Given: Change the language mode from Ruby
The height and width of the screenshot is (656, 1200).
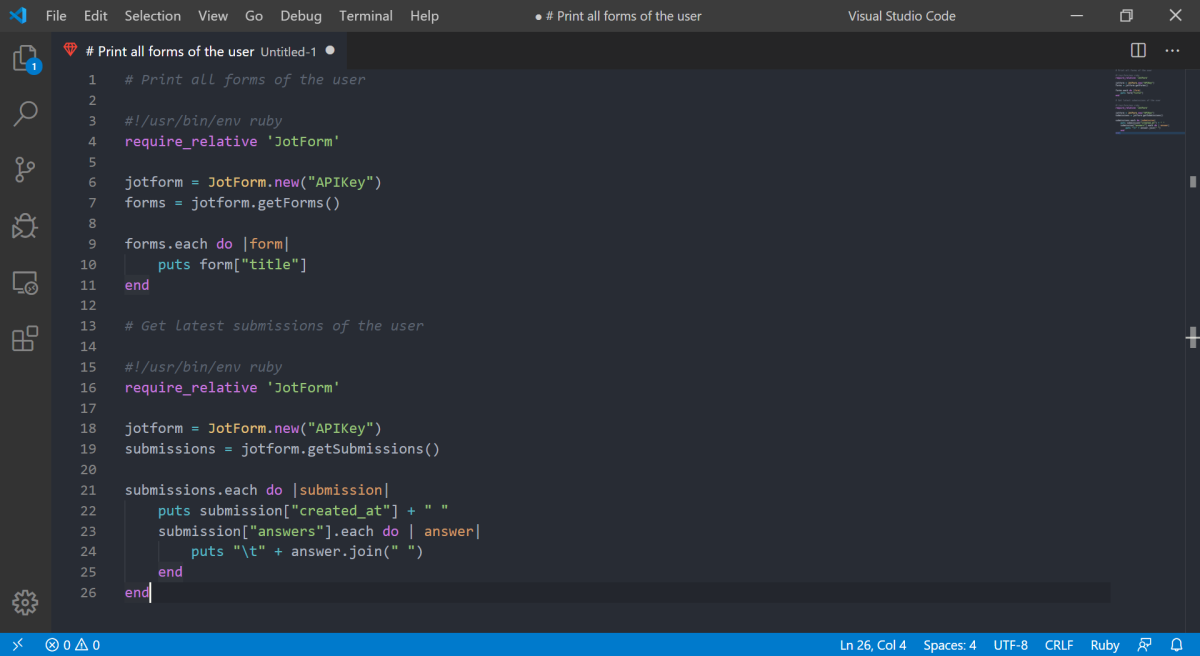Looking at the screenshot, I should click(x=1104, y=645).
